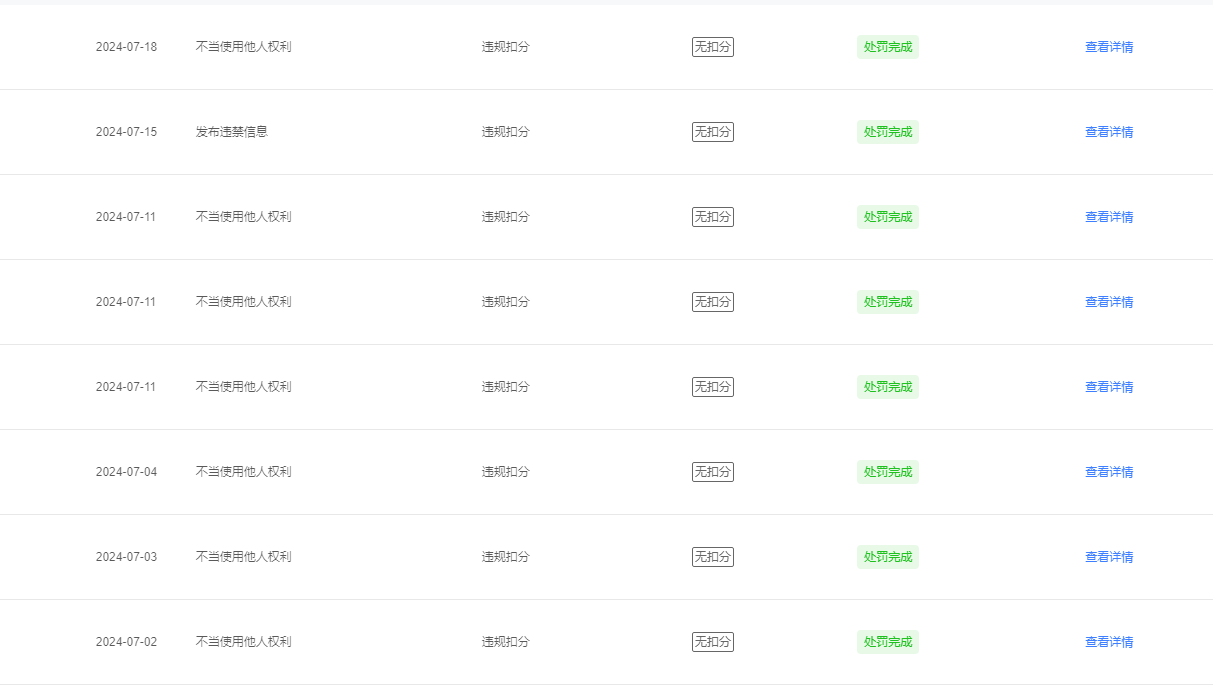Select the date cell 2024-07-02
The height and width of the screenshot is (688, 1213).
pos(126,642)
